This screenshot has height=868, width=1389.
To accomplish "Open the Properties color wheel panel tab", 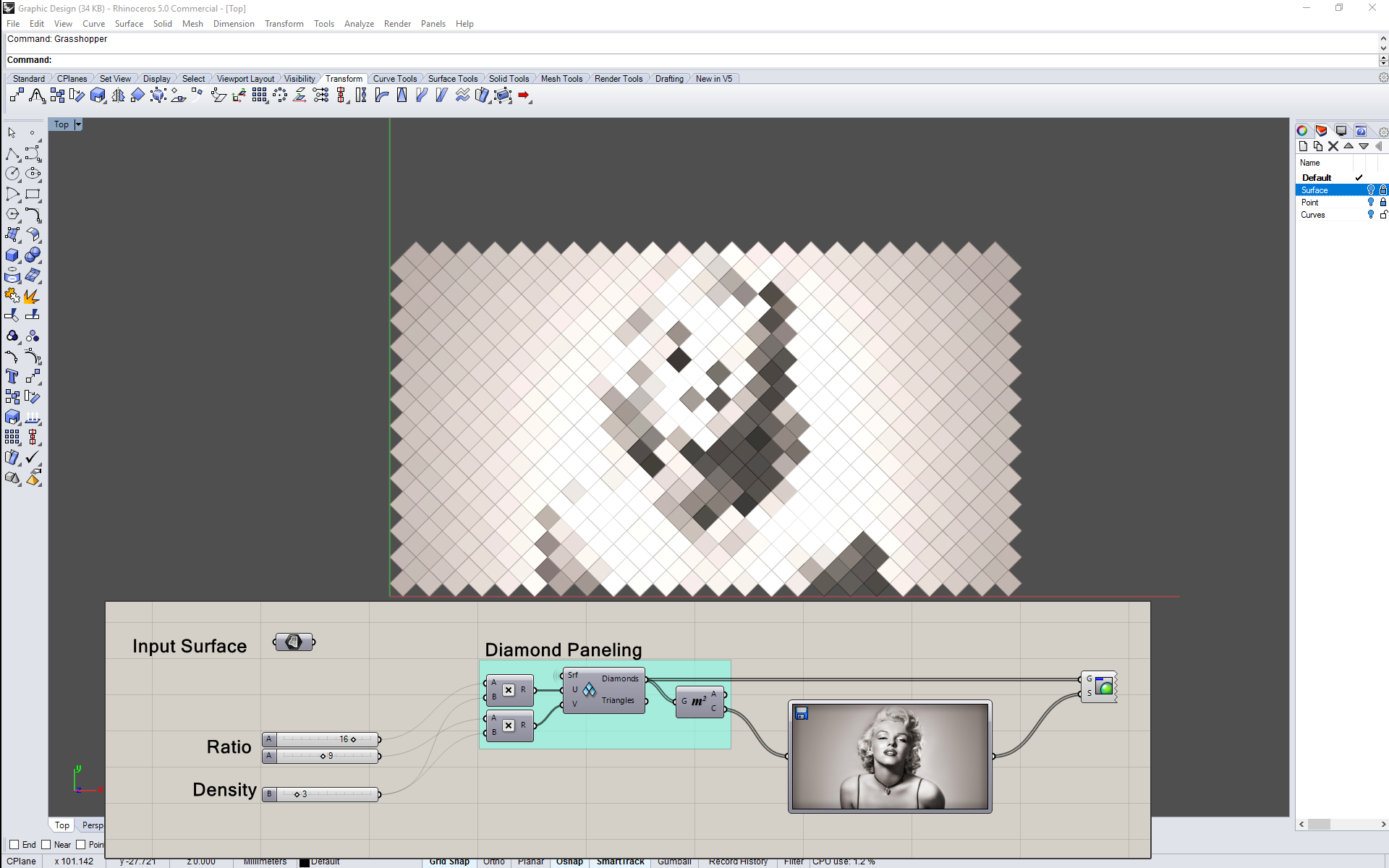I will point(1302,131).
